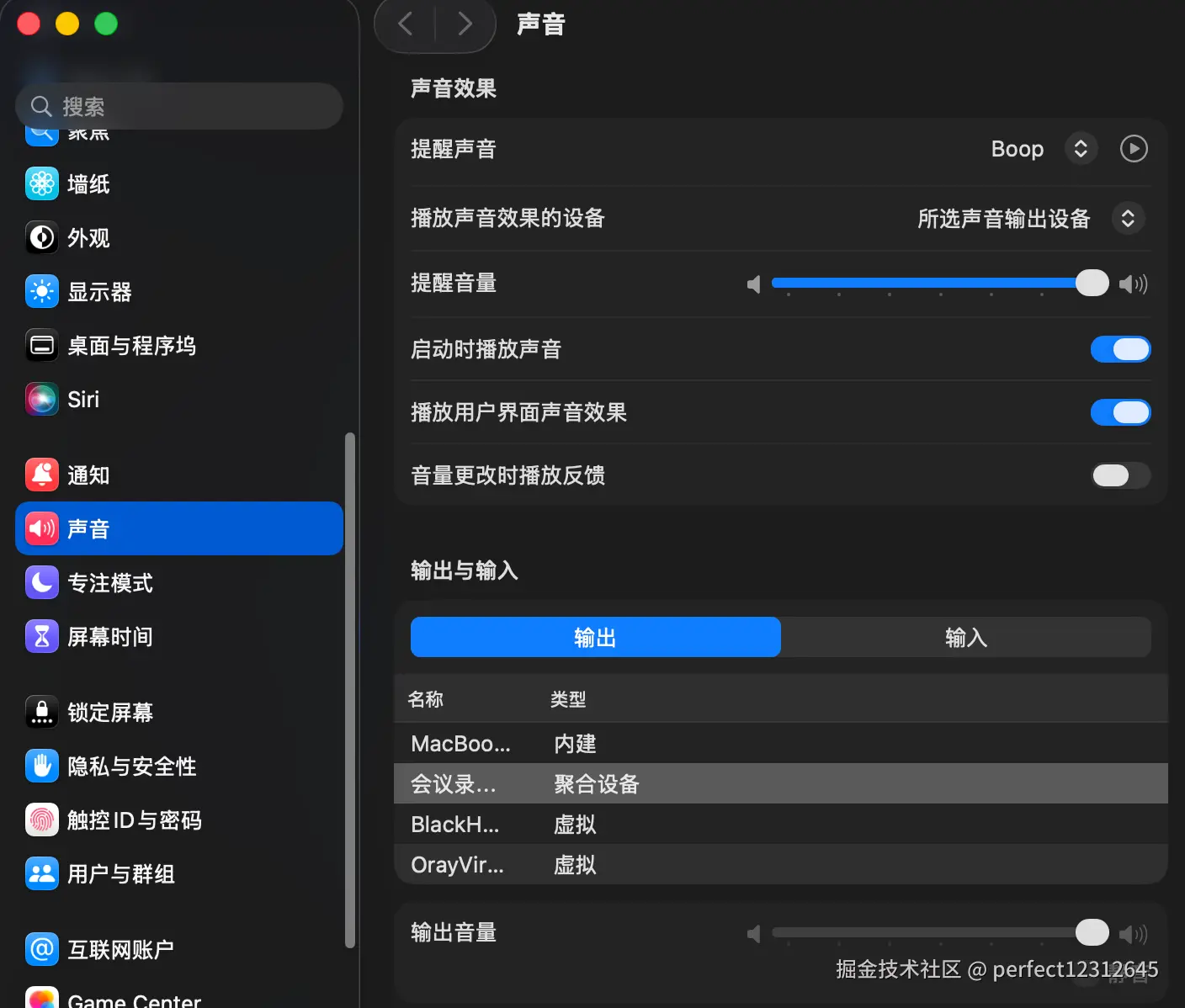Screen dimensions: 1185x1008
Task: Click the loud speaker icon for output volume
Action: pos(1134,934)
